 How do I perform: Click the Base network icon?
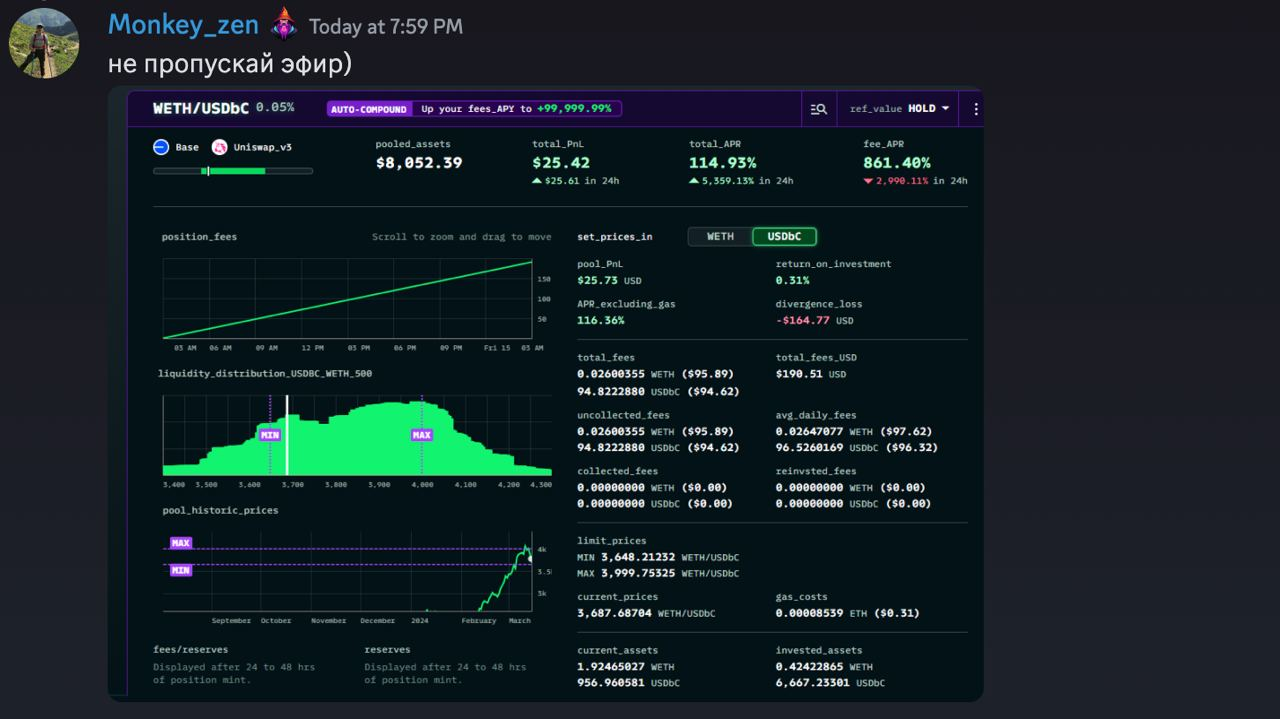pos(161,147)
